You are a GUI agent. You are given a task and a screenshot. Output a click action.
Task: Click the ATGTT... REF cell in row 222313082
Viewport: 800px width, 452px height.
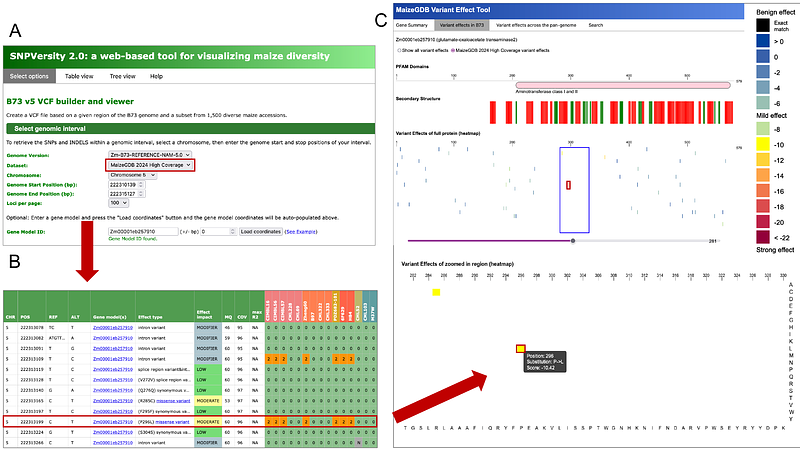(x=57, y=338)
